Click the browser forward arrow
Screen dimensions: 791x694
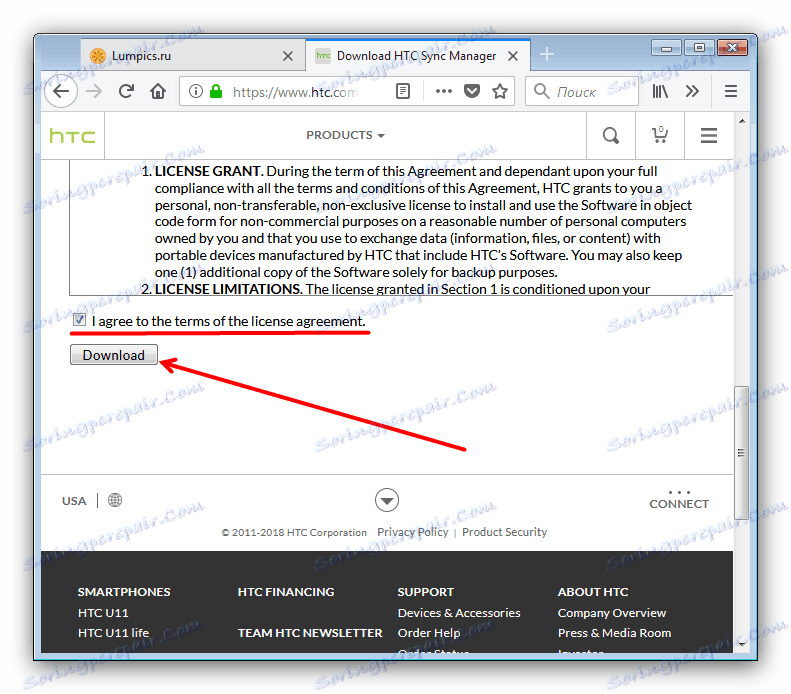tap(94, 91)
